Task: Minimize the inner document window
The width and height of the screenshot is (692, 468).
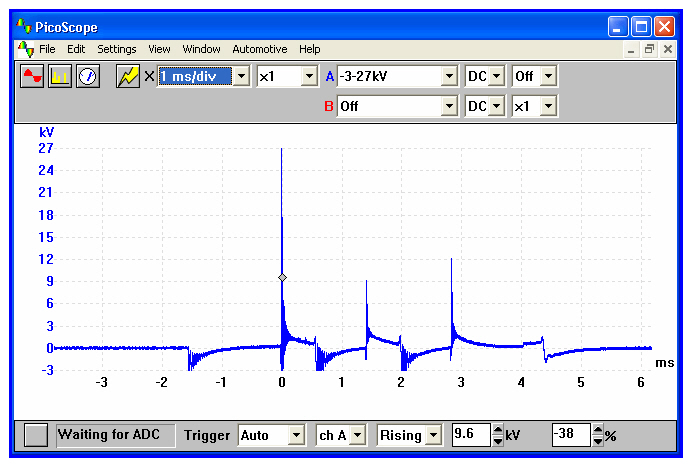Action: (632, 49)
